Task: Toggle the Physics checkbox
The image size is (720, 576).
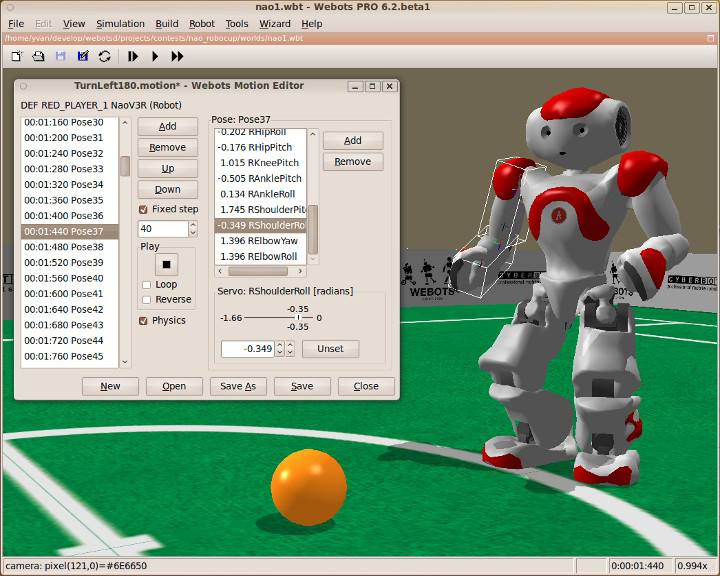Action: click(143, 321)
